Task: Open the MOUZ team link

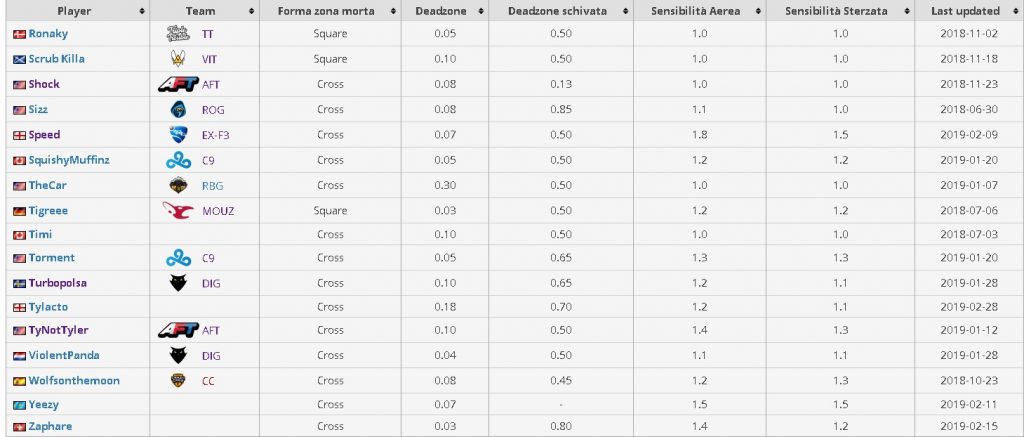Action: [x=218, y=211]
